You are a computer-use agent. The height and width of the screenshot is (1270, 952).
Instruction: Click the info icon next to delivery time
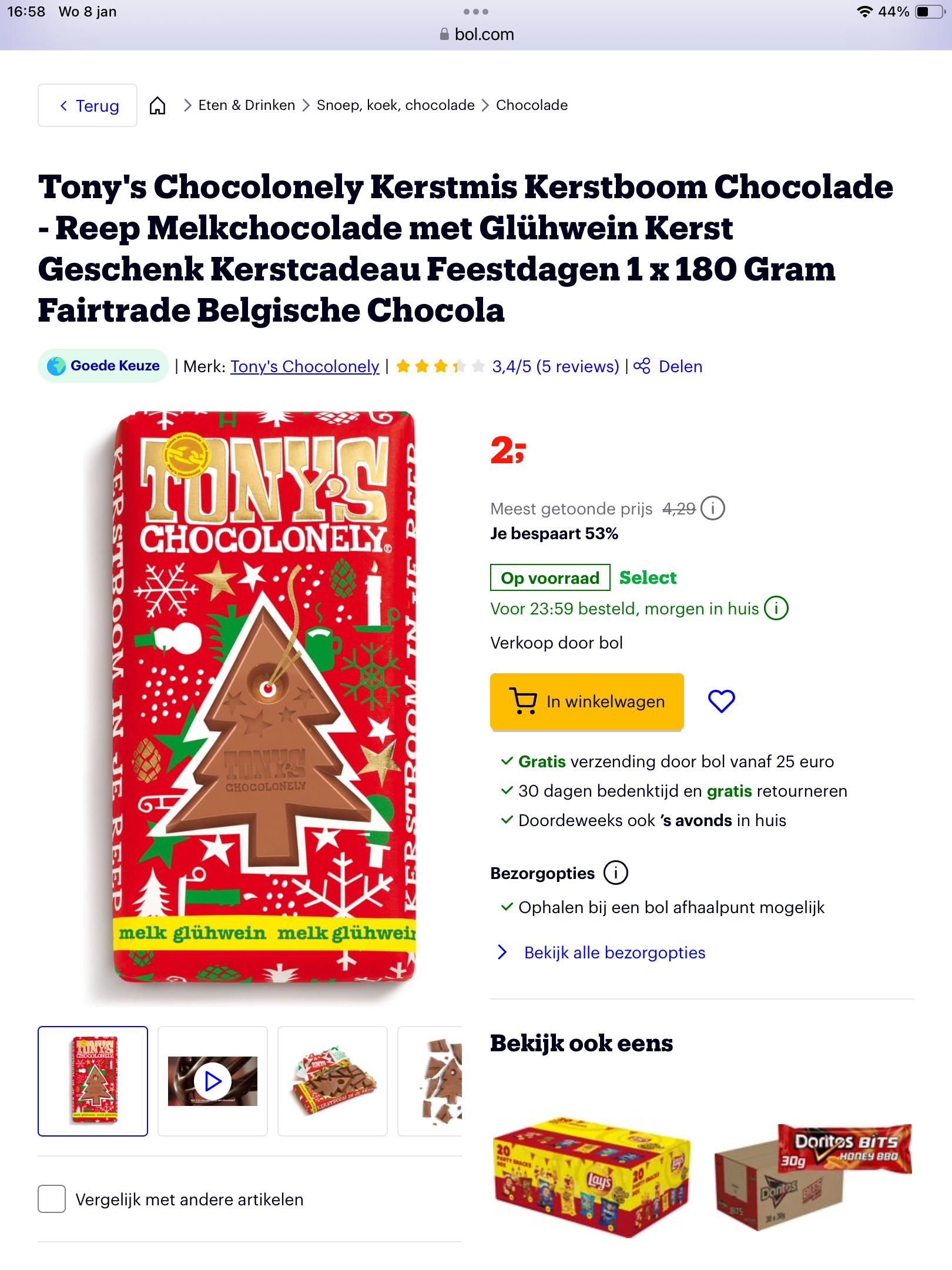point(777,609)
